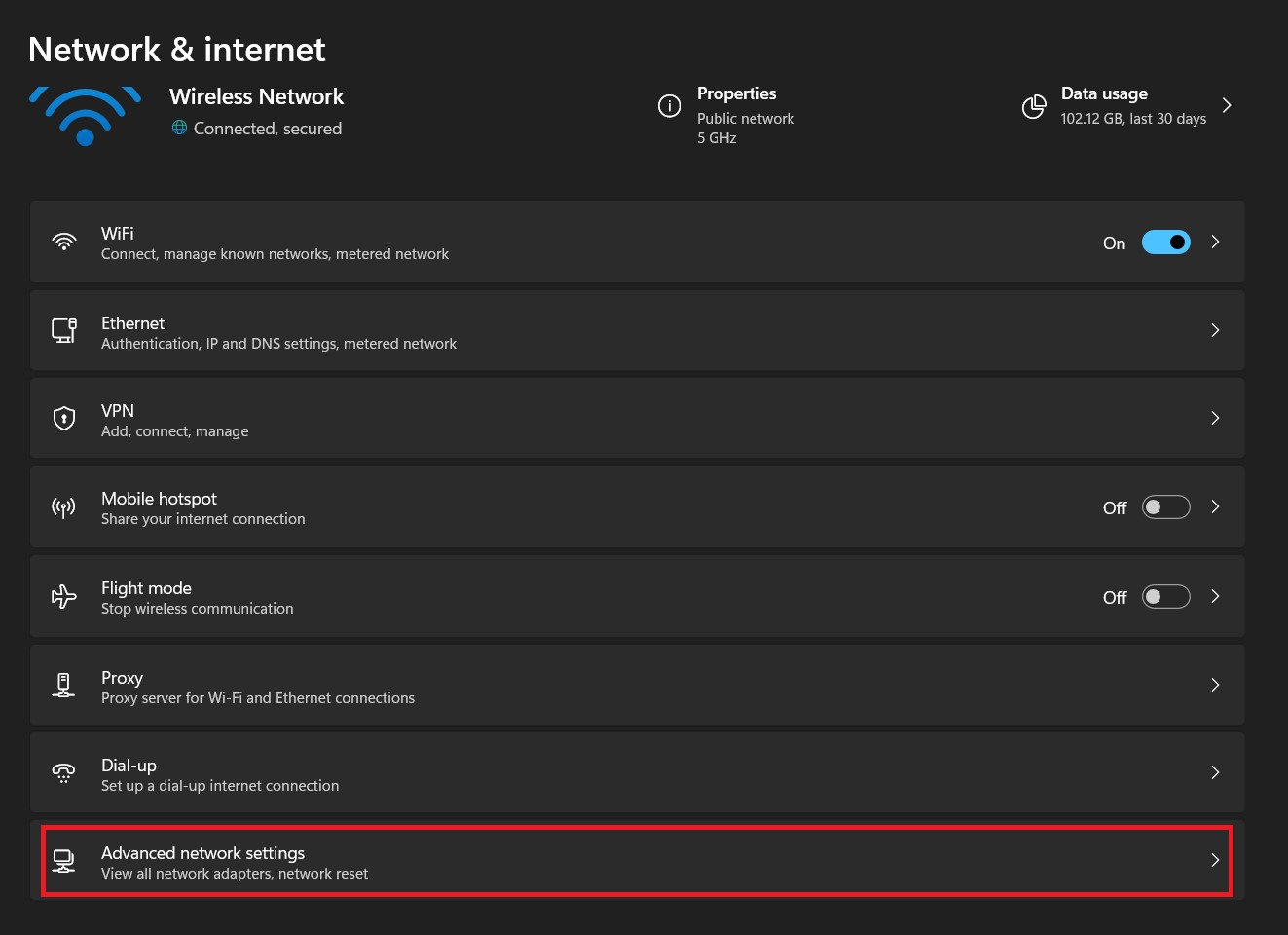Click View all network adapters text
The width and height of the screenshot is (1288, 935).
tap(235, 874)
